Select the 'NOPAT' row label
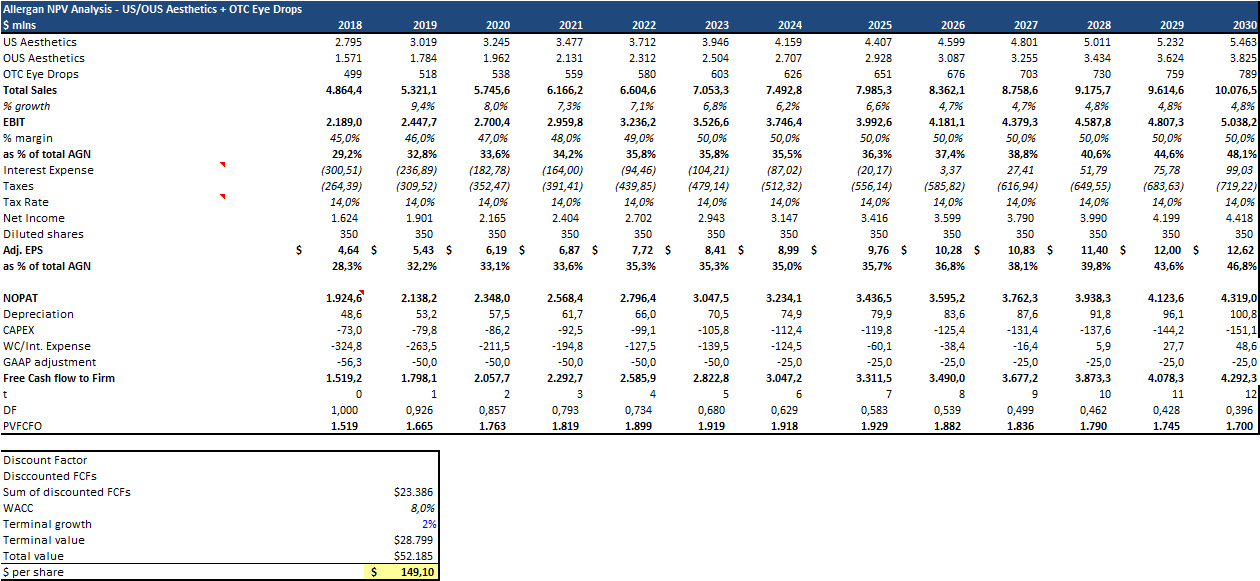This screenshot has width=1260, height=581. (x=20, y=298)
